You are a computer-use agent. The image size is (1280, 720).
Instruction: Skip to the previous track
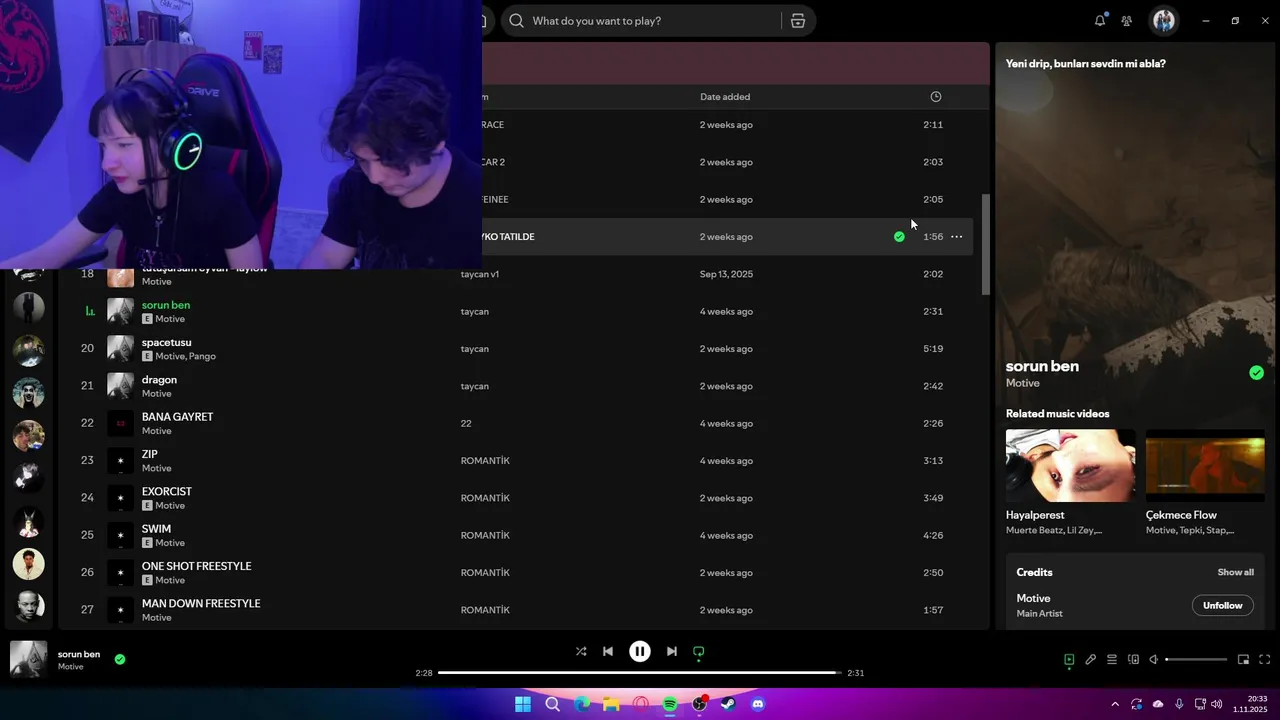point(607,651)
